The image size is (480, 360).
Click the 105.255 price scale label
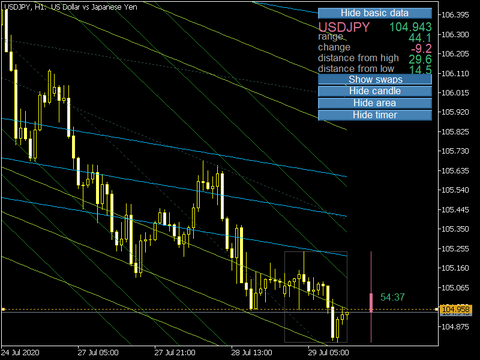pos(455,249)
